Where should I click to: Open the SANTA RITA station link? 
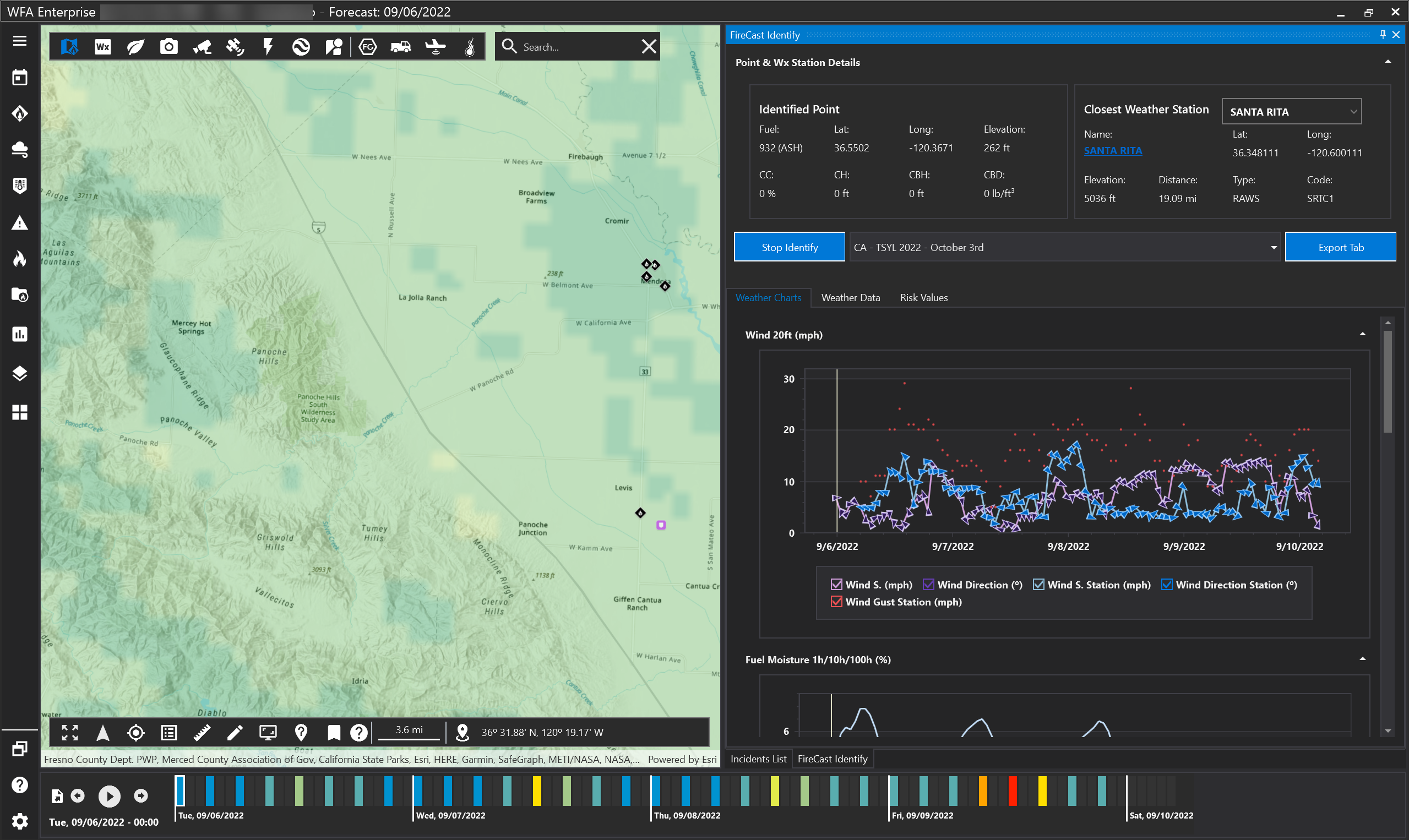[x=1112, y=151]
